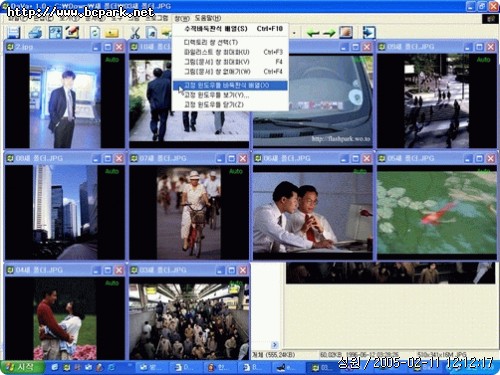
Task: Click the green Auto label in 07새 폴더.JPG window
Action: 236,171
